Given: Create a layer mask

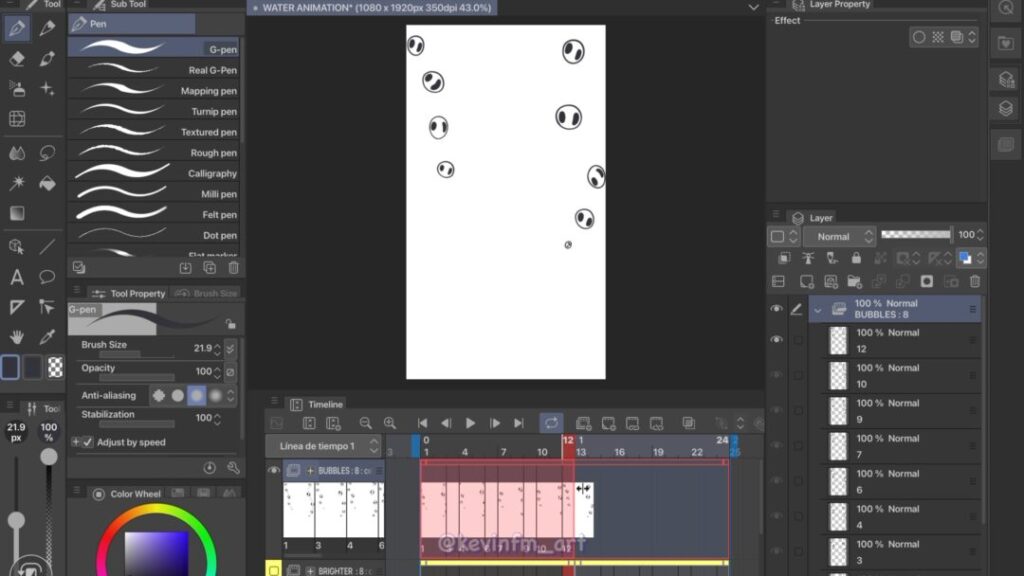Looking at the screenshot, I should 927,281.
